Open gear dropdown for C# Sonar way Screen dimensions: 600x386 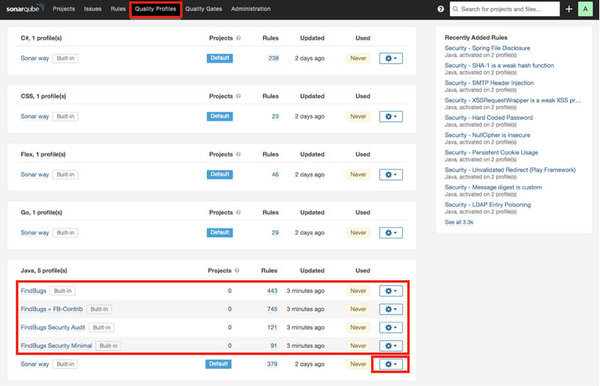coord(391,58)
